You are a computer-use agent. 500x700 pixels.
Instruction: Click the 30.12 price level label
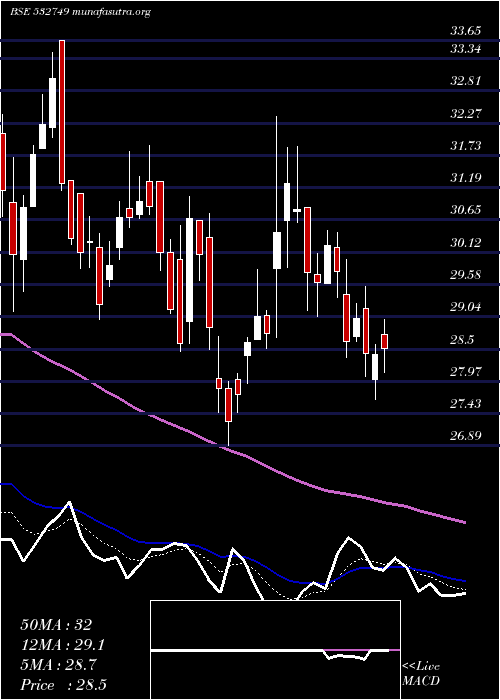pyautogui.click(x=466, y=243)
